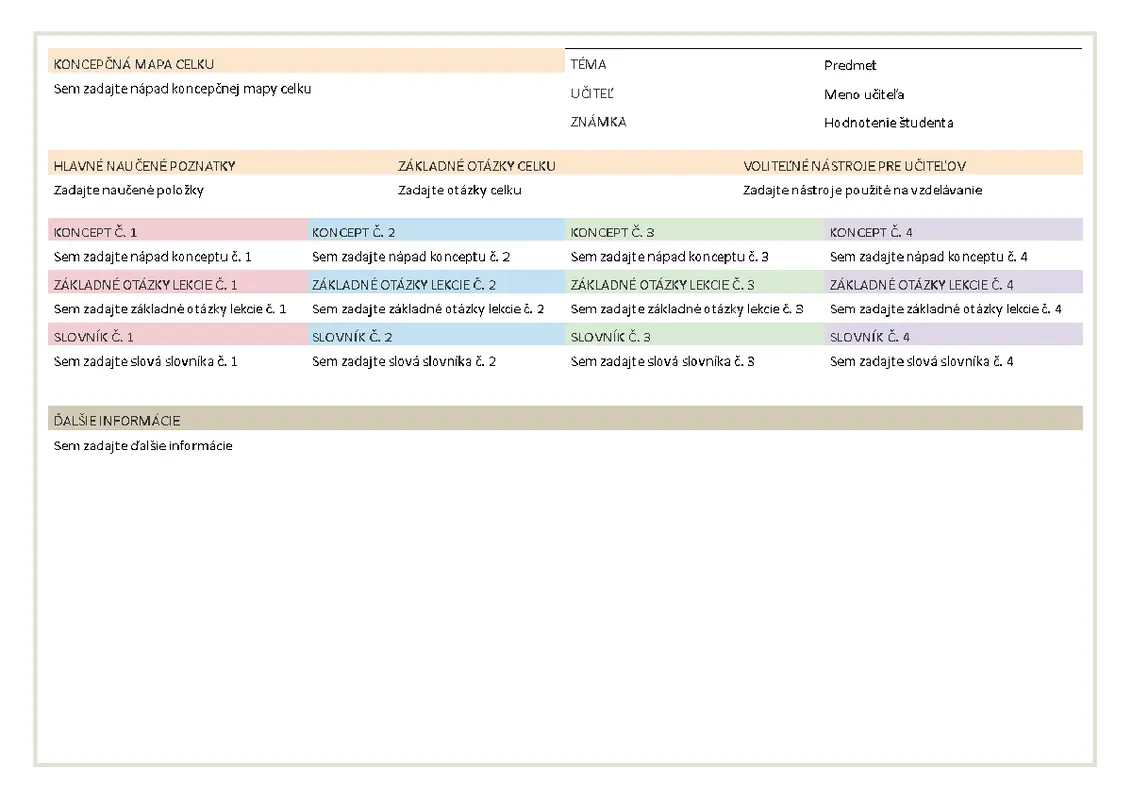Click the pink 'KONCEPT Č. 1' header

click(x=96, y=232)
